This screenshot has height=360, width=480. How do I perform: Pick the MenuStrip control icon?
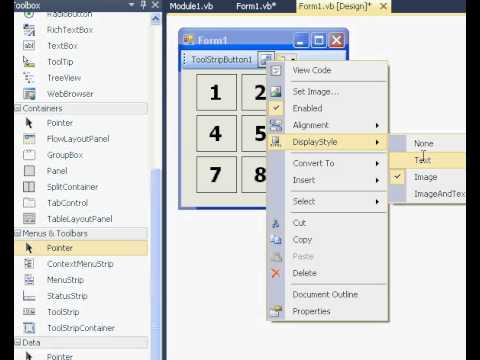point(29,280)
